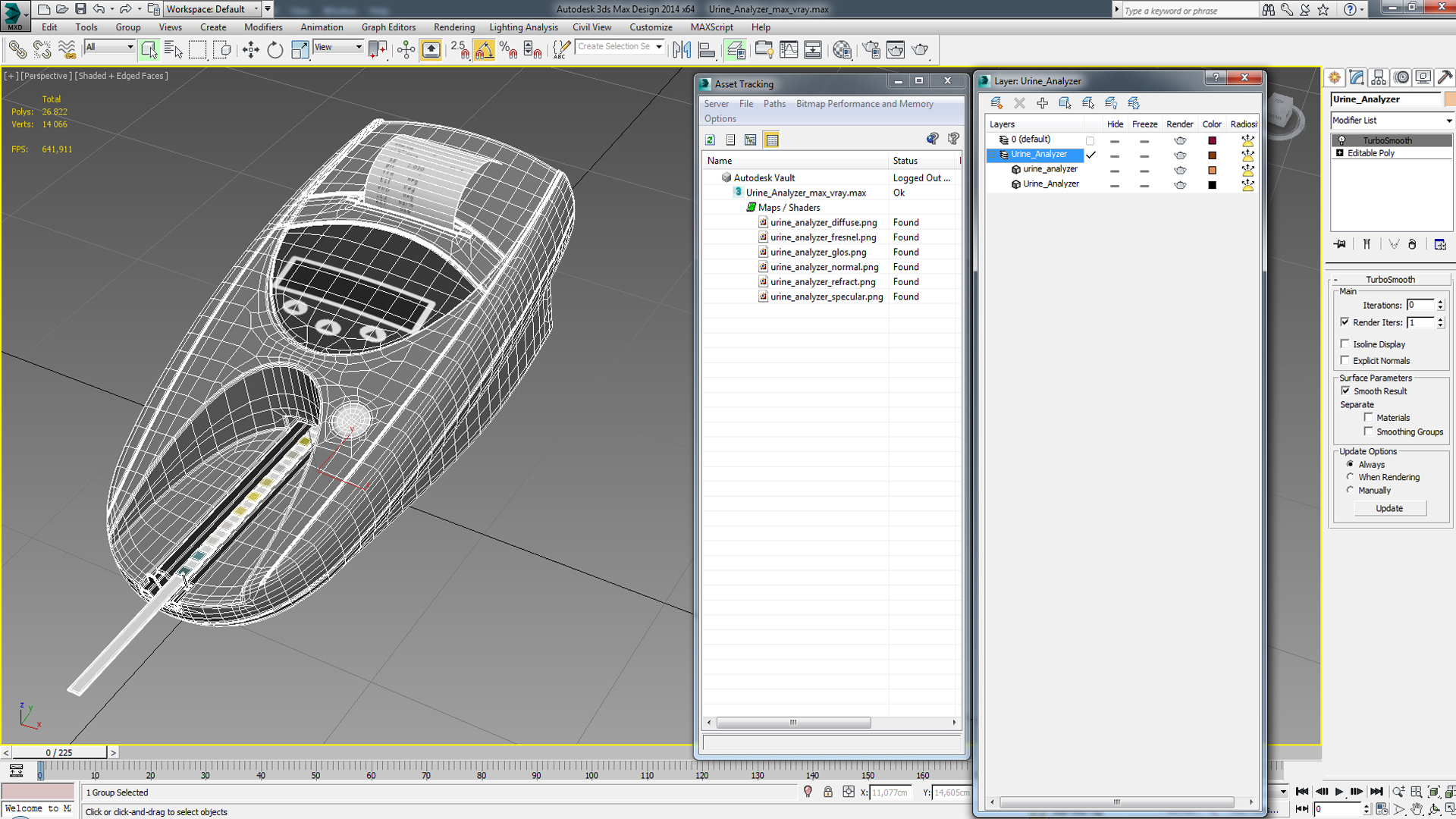Increase the Iterations spinner value

click(1440, 302)
